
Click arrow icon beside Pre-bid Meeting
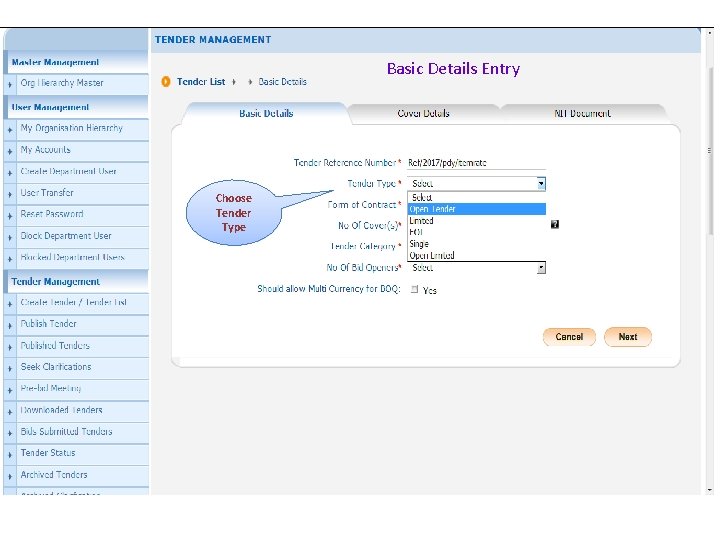tap(10, 390)
